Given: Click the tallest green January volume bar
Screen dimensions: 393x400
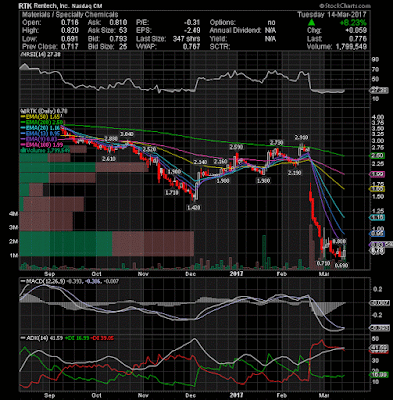Looking at the screenshot, I should [x=264, y=252].
